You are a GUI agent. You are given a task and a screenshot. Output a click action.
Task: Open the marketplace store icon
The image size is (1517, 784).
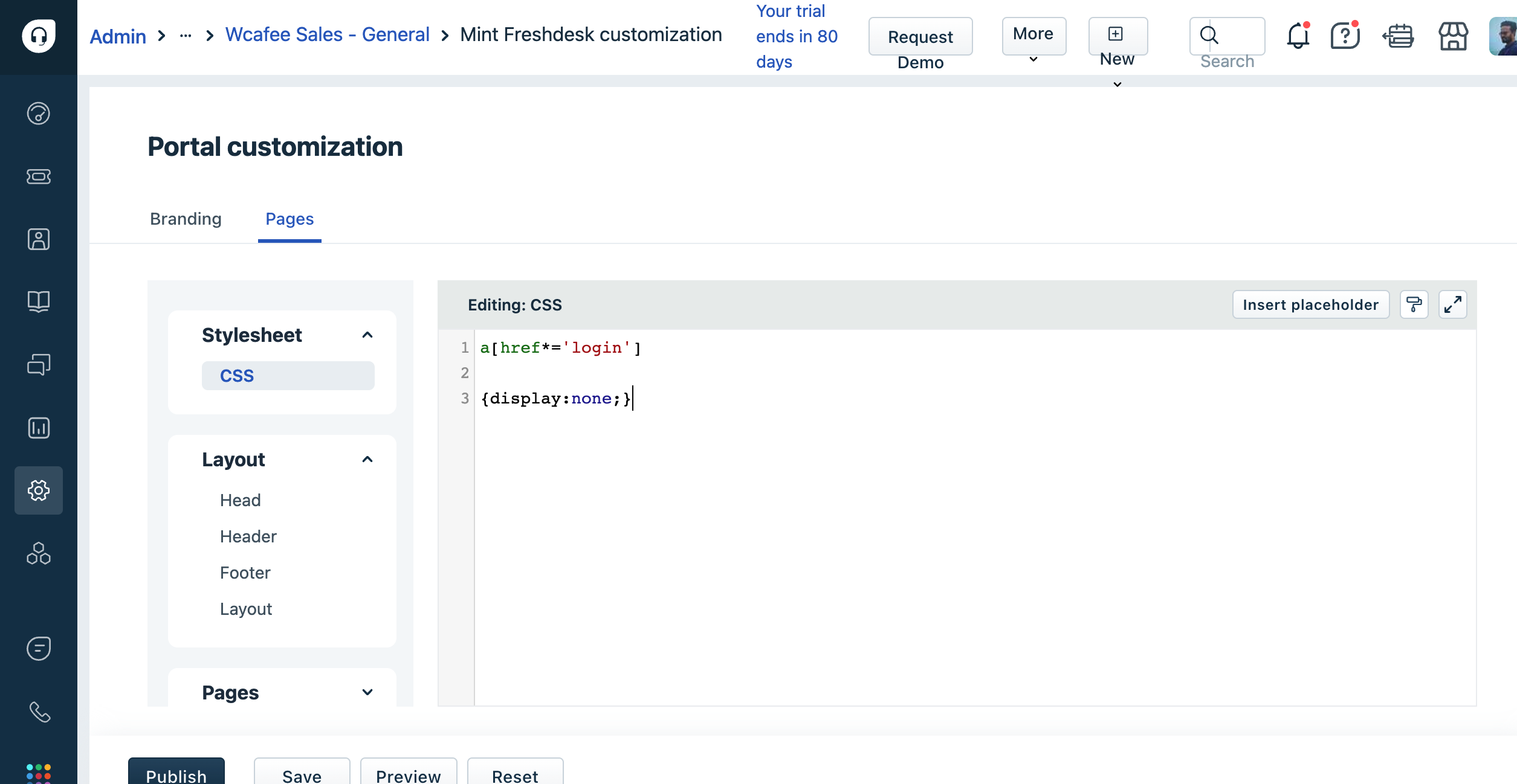[1453, 36]
